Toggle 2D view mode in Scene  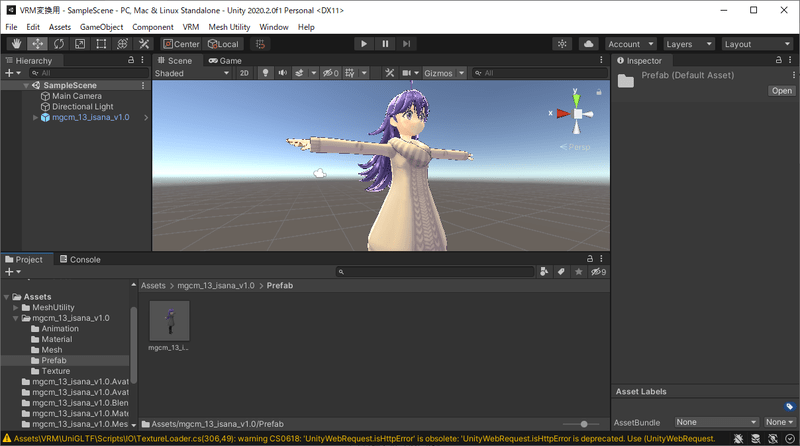tap(244, 73)
